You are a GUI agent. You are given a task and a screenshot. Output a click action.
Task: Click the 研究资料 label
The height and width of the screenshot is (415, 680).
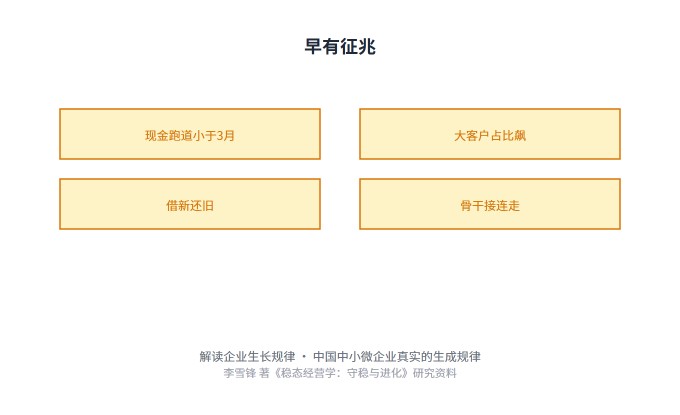(435, 373)
